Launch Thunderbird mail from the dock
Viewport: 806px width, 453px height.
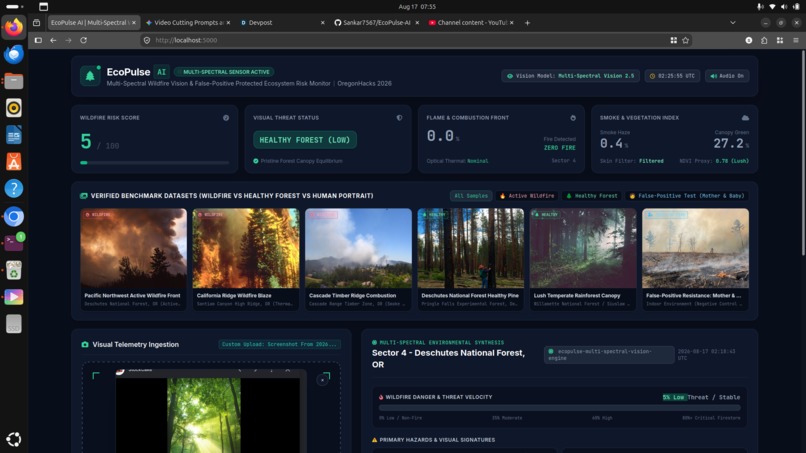[14, 54]
